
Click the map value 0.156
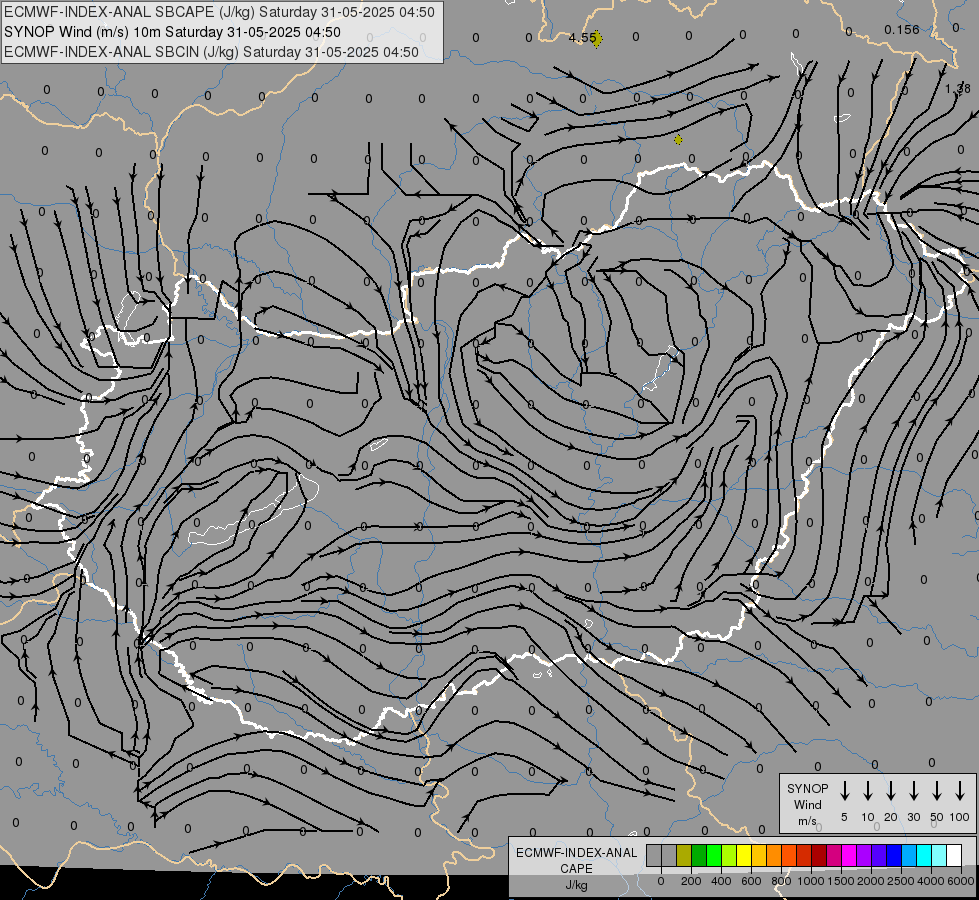902,29
